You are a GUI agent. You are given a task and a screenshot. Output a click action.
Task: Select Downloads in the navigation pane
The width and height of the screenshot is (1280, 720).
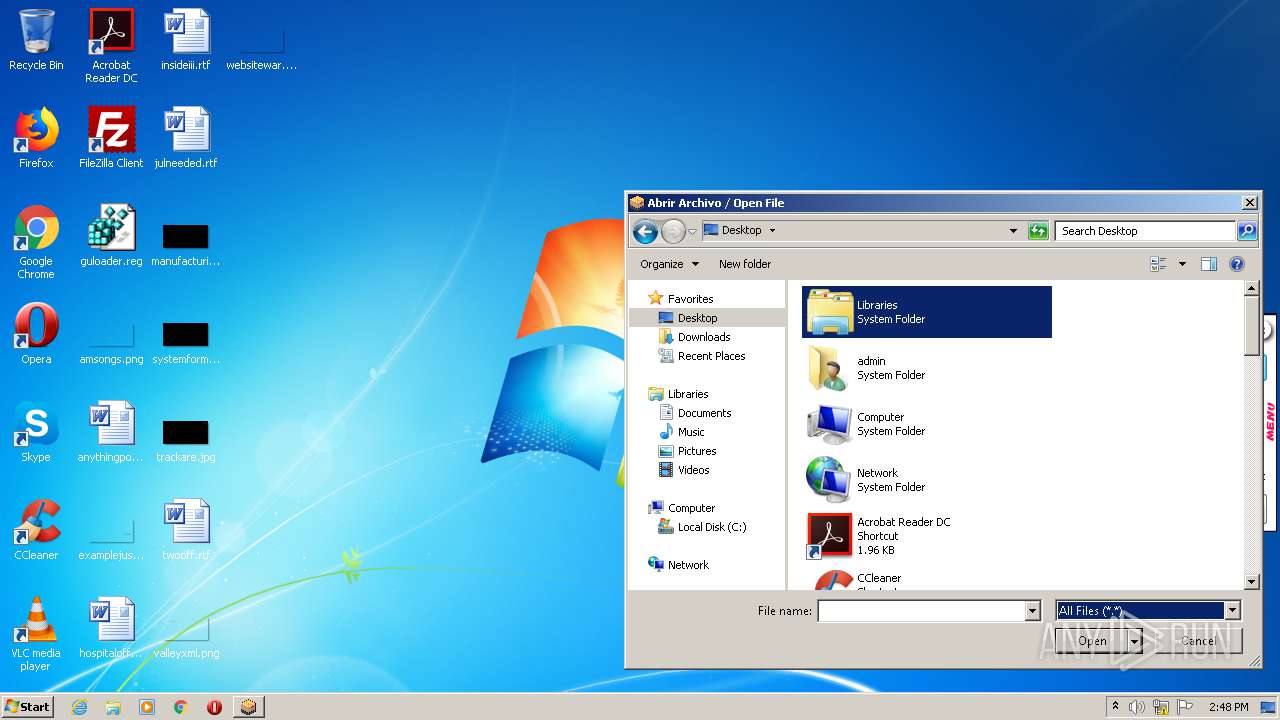tap(704, 337)
